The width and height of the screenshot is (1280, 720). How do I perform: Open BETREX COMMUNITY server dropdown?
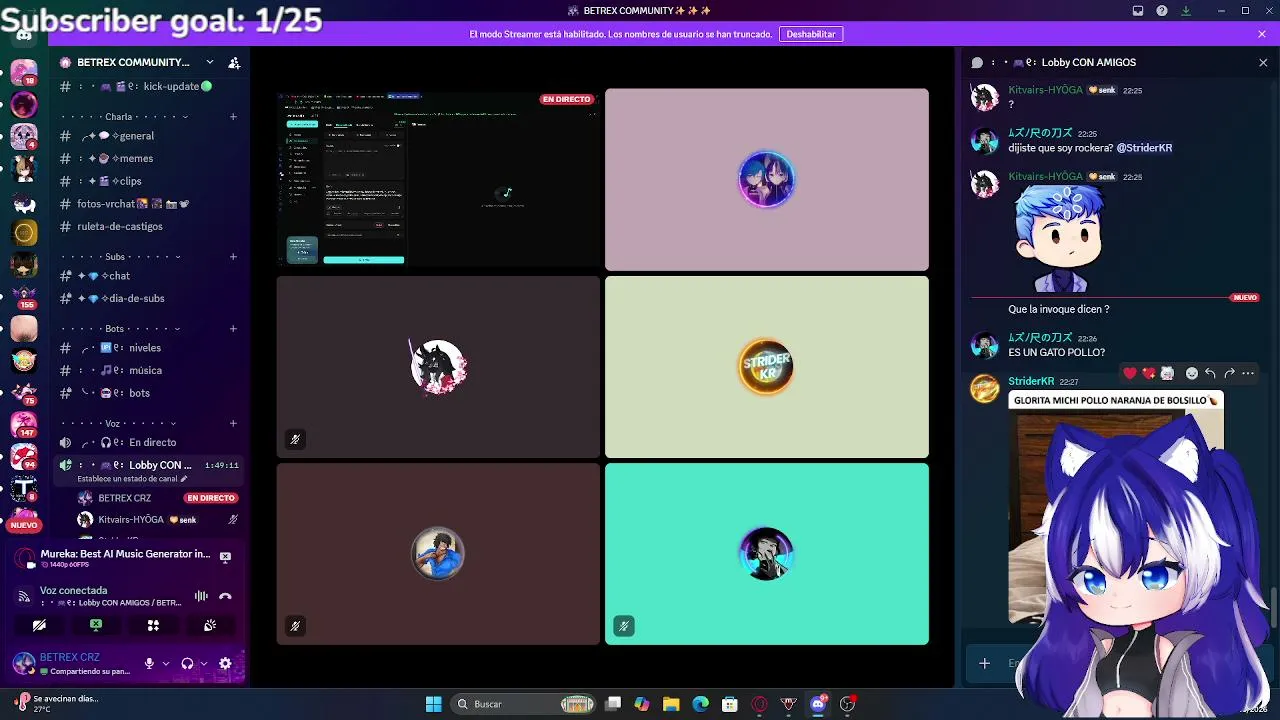[209, 62]
